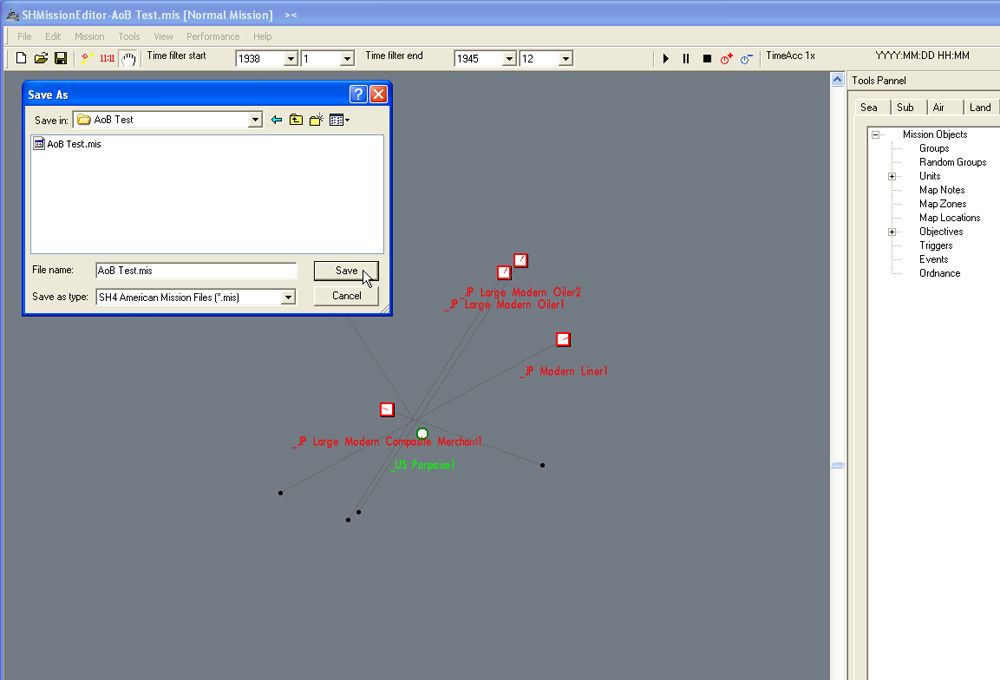Screen dimensions: 1000x680
Task: Click the Save mission toolbar icon
Action: pos(61,58)
